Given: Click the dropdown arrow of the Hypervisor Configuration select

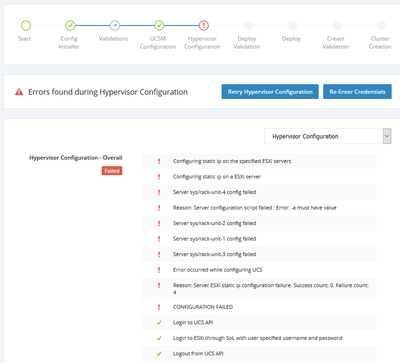Looking at the screenshot, I should click(x=387, y=136).
